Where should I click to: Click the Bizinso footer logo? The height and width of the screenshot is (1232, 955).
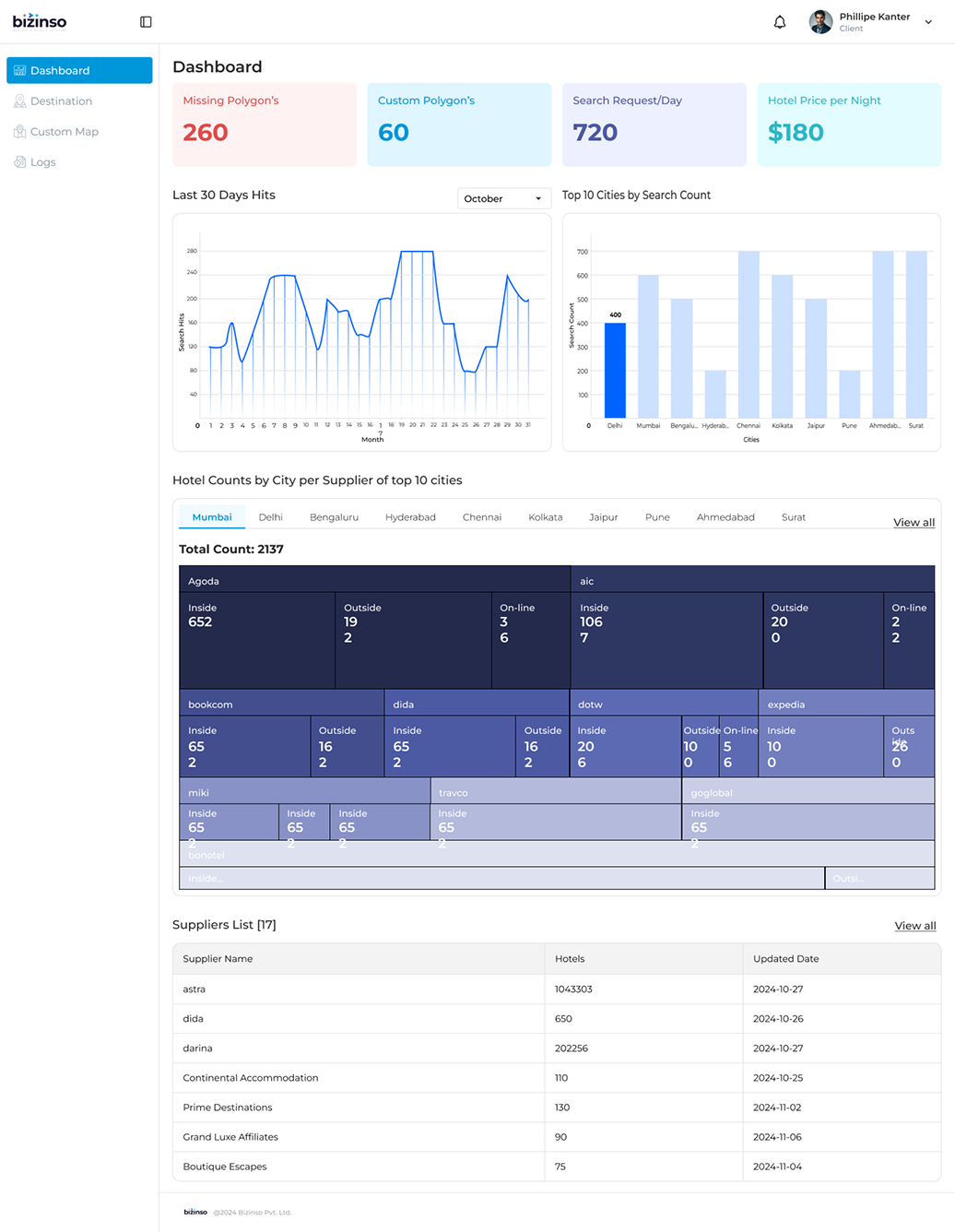(x=195, y=1212)
